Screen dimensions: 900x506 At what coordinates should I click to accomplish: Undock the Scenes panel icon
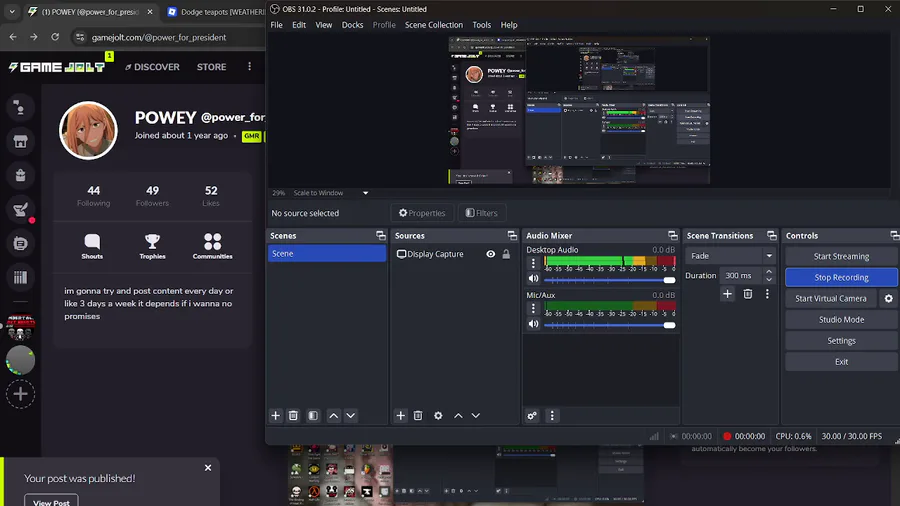381,235
